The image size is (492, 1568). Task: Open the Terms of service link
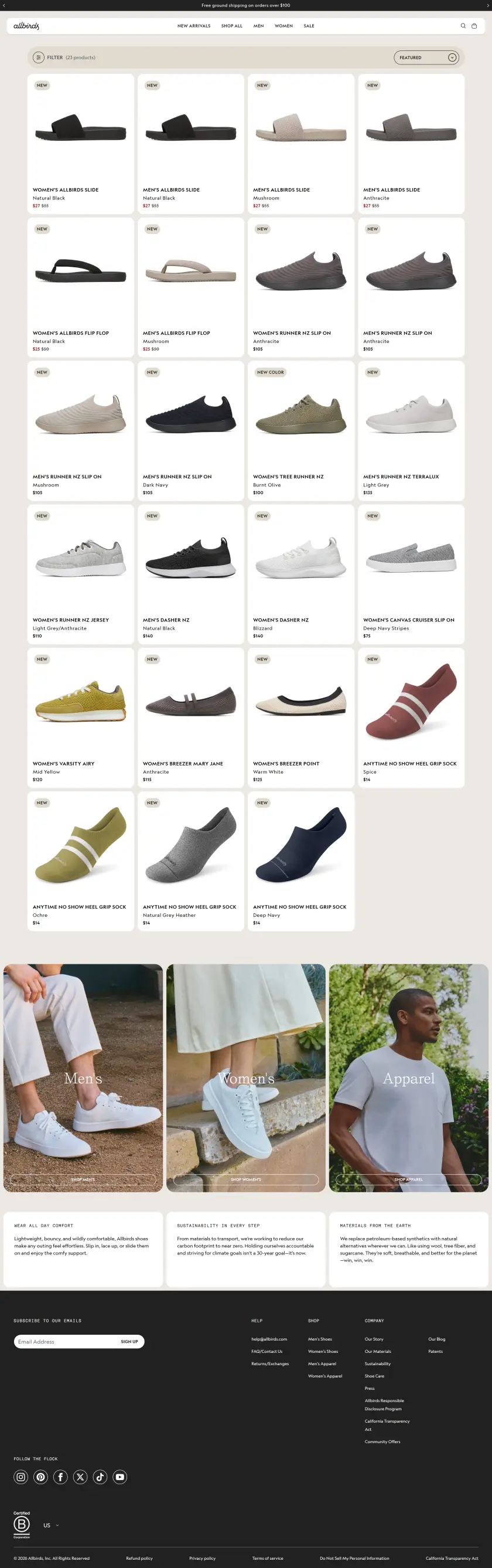(268, 1558)
